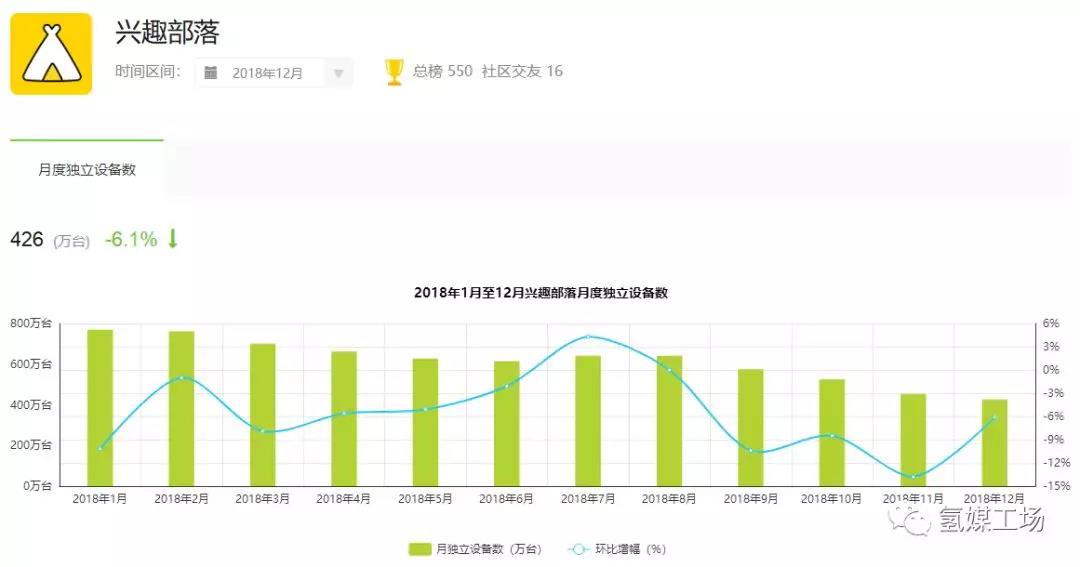Click the chart title 2018年1月至12月
The width and height of the screenshot is (1080, 567).
click(541, 293)
